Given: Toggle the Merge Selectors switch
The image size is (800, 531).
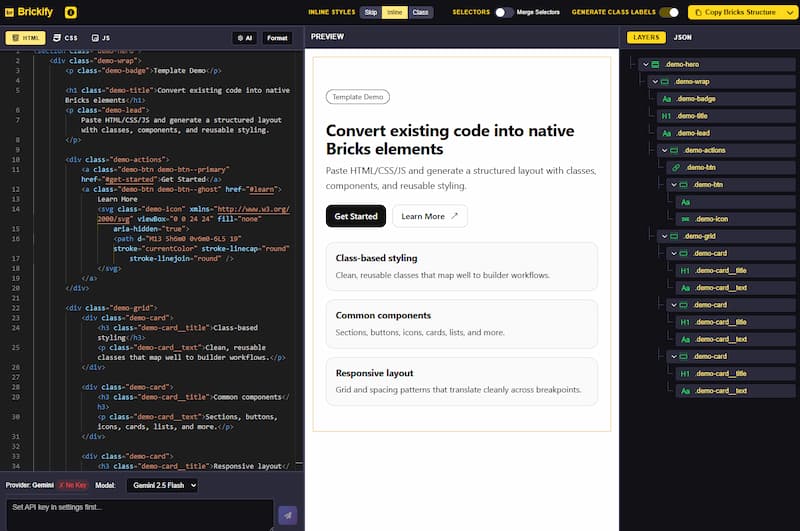Looking at the screenshot, I should click(504, 12).
